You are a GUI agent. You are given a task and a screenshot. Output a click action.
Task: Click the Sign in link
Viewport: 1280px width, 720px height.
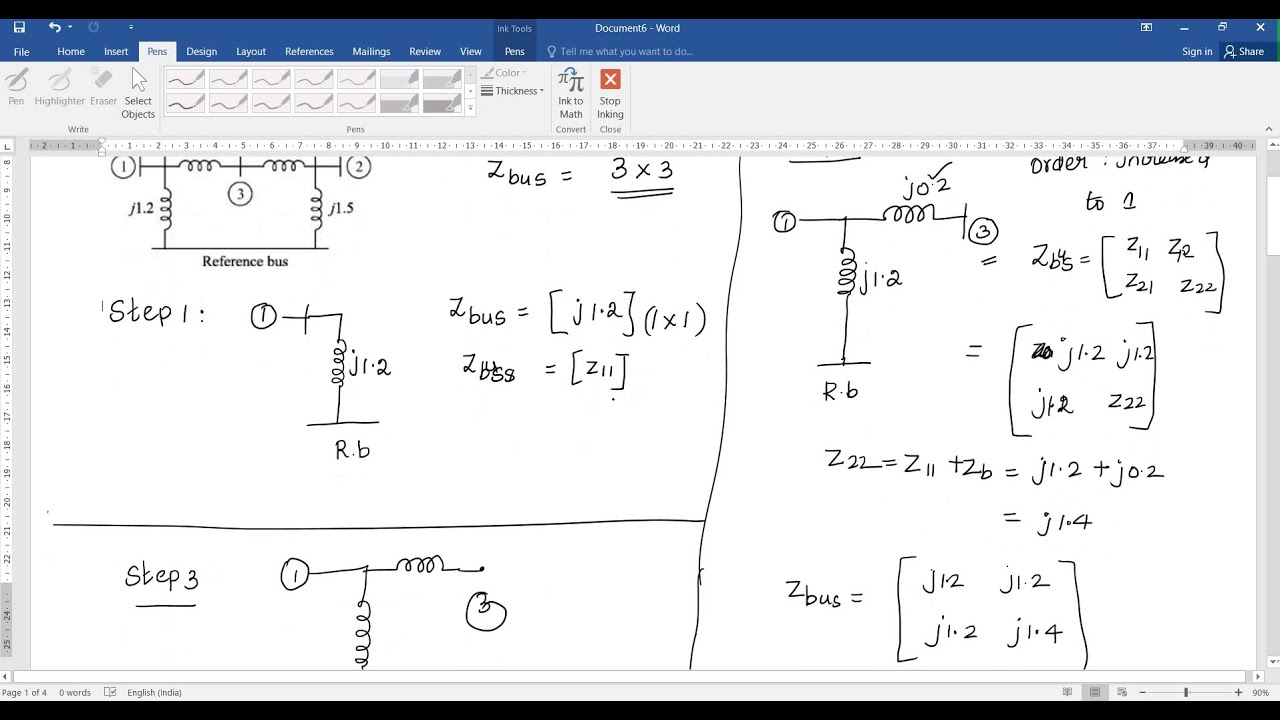[x=1197, y=51]
